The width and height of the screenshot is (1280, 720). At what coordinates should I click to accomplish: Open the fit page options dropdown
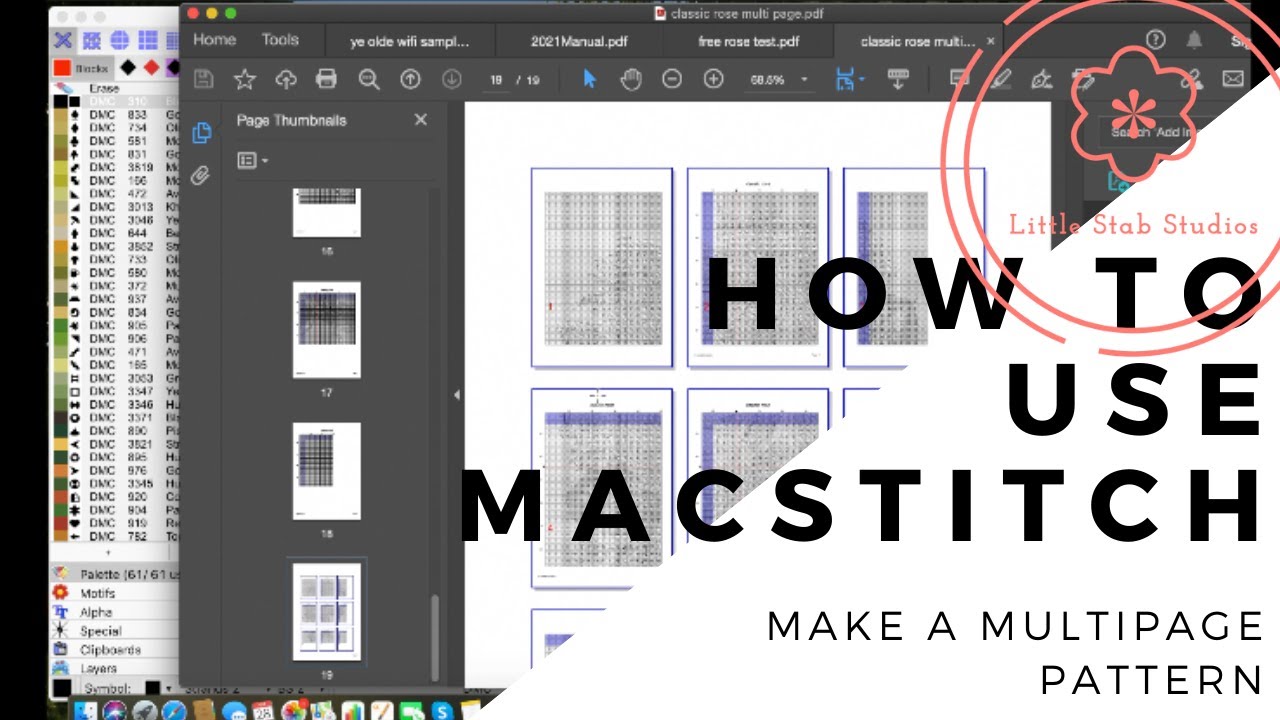tap(861, 80)
